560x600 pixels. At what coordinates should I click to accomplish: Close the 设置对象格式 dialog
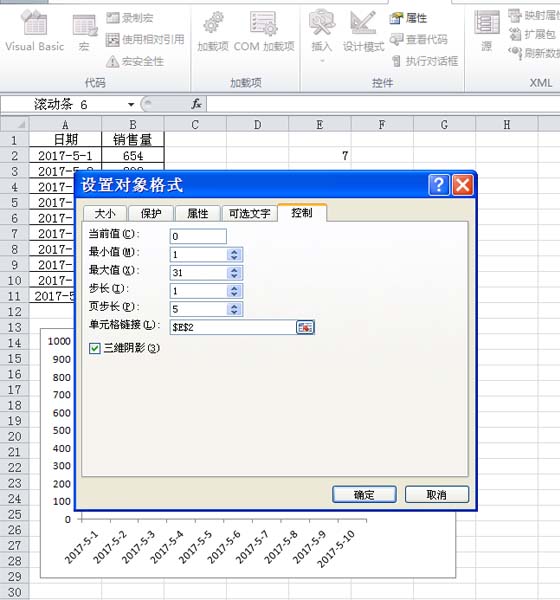(462, 185)
